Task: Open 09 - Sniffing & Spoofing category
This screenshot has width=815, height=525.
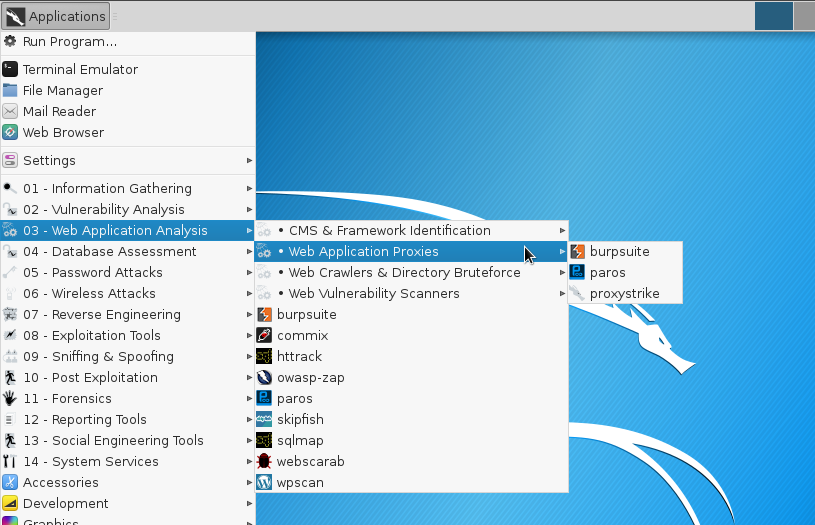Action: pos(128,357)
